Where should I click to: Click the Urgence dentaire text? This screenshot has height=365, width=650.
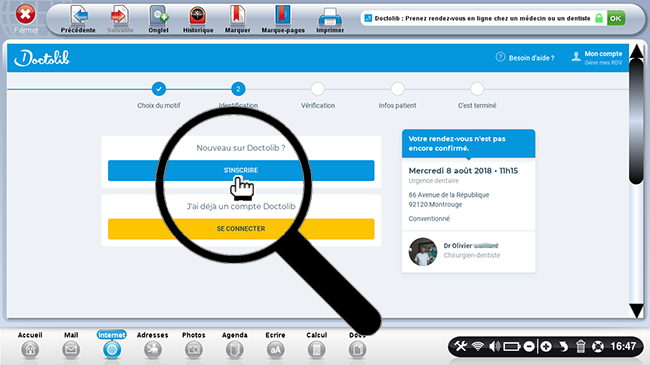point(434,181)
